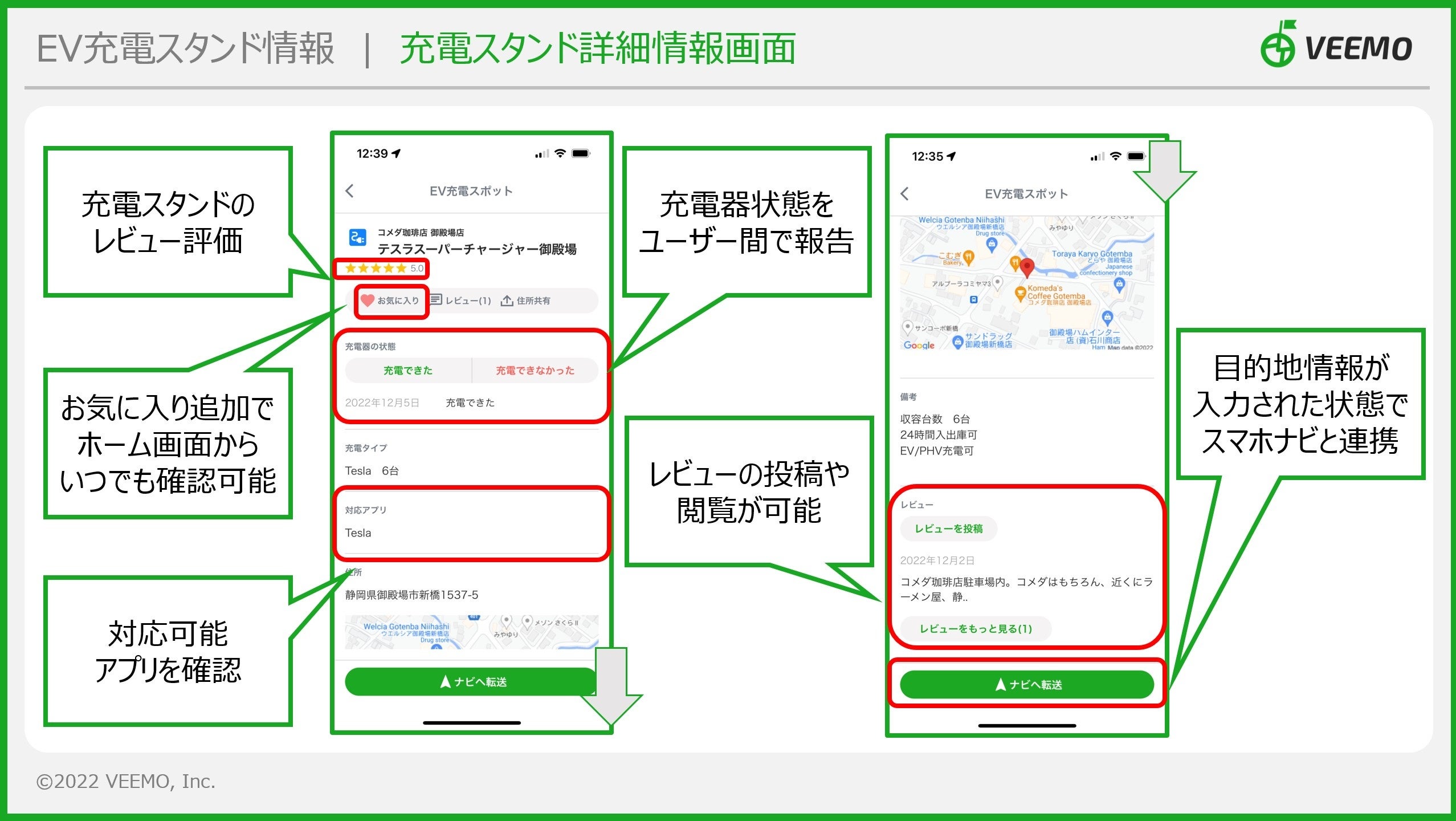Select the 充電できなかった status option
The height and width of the screenshot is (821, 1456).
click(535, 371)
